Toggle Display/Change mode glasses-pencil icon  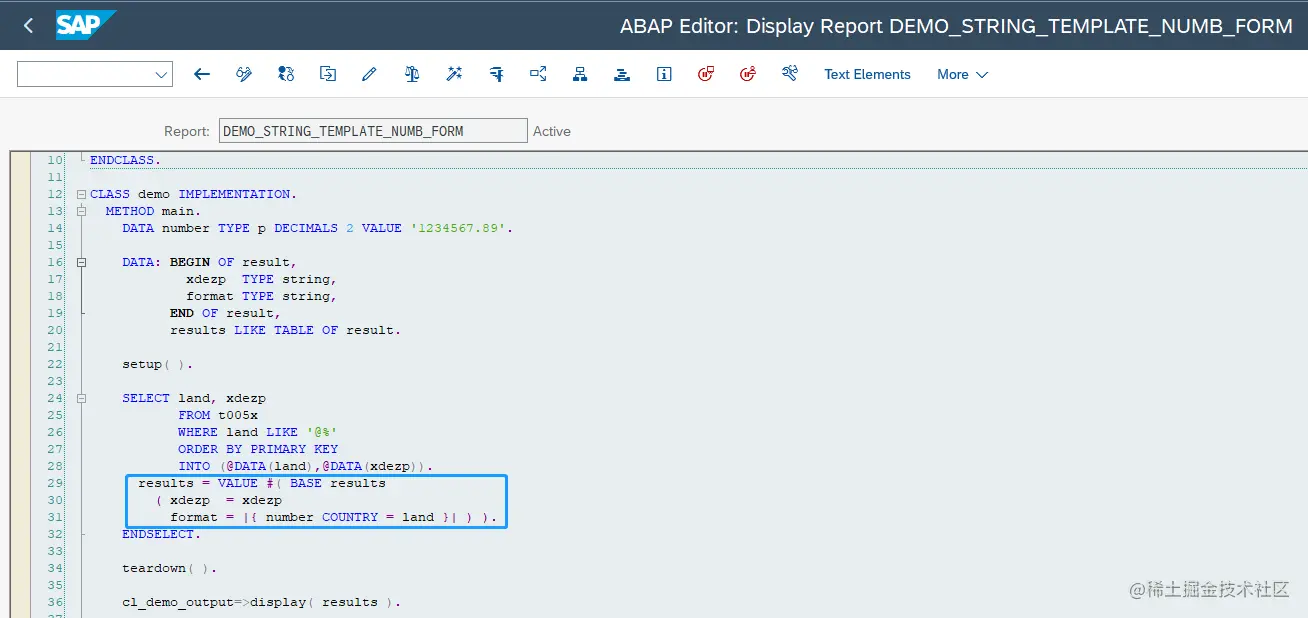coord(244,74)
